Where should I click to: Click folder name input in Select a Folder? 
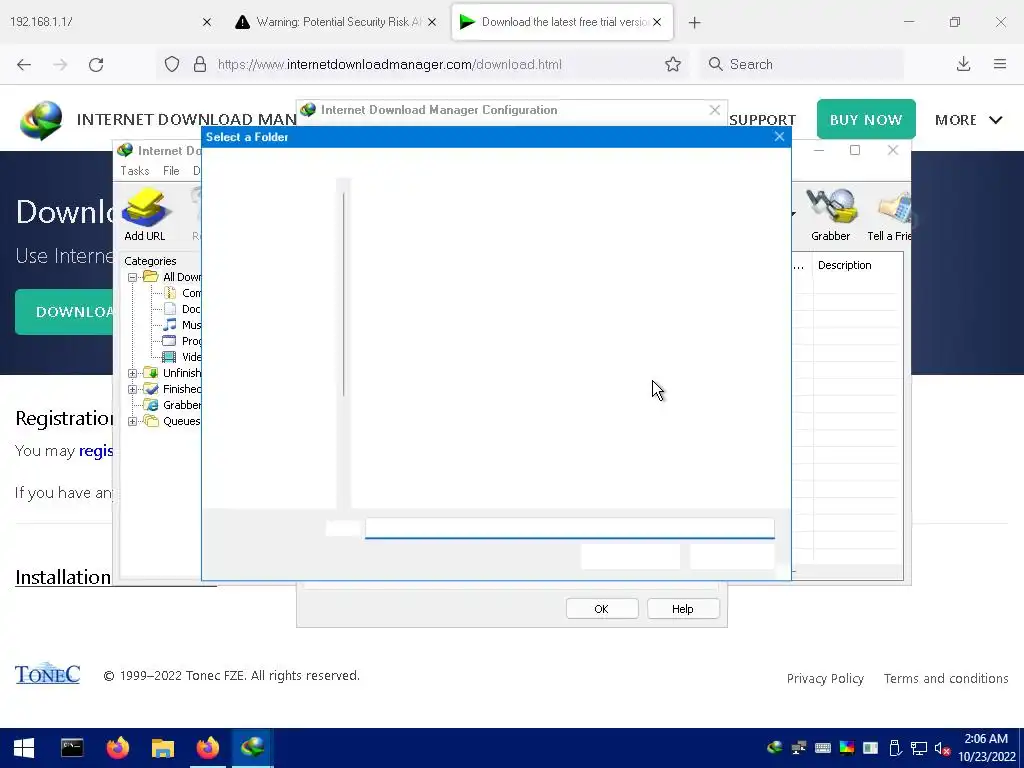pos(569,528)
